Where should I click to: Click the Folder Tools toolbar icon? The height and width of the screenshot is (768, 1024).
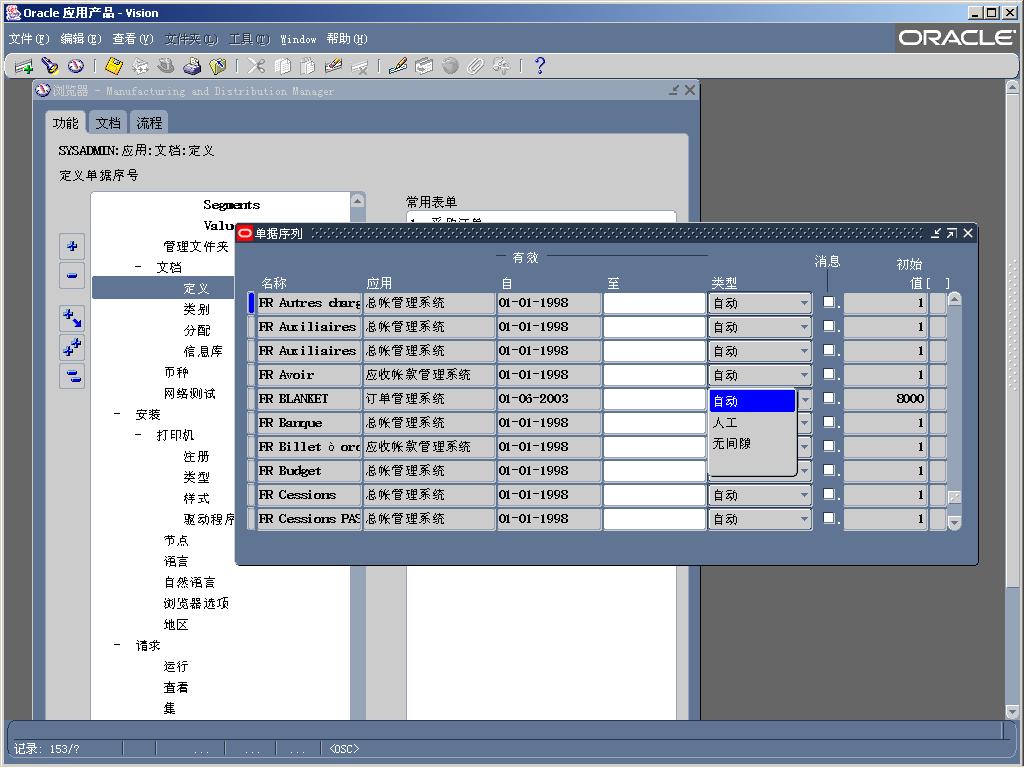(x=502, y=66)
